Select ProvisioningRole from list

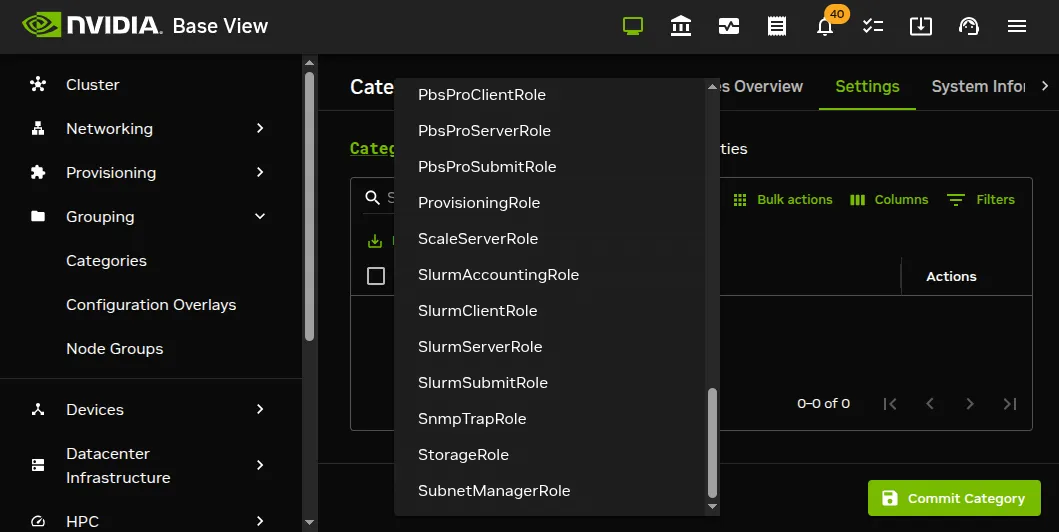[552, 203]
